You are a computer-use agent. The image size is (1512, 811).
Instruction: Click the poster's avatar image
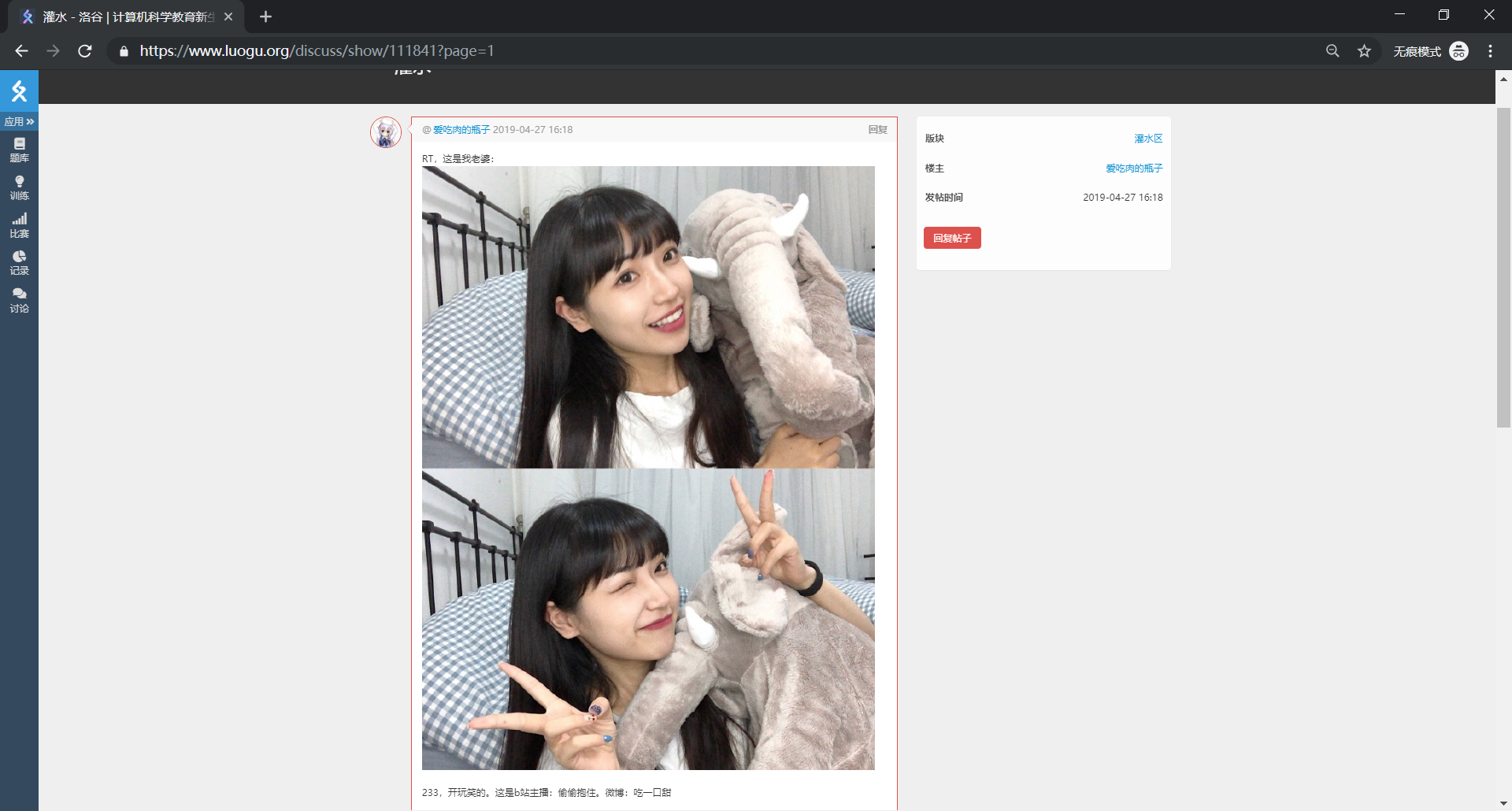(x=386, y=132)
